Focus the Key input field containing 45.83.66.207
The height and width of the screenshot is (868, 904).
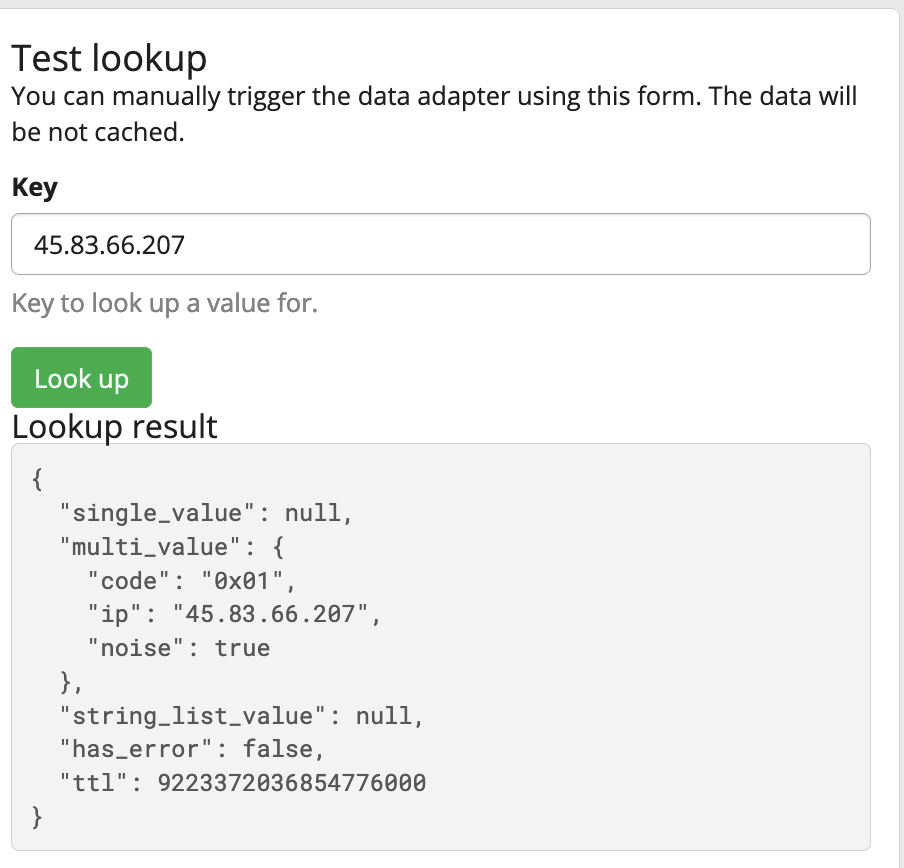tap(440, 244)
